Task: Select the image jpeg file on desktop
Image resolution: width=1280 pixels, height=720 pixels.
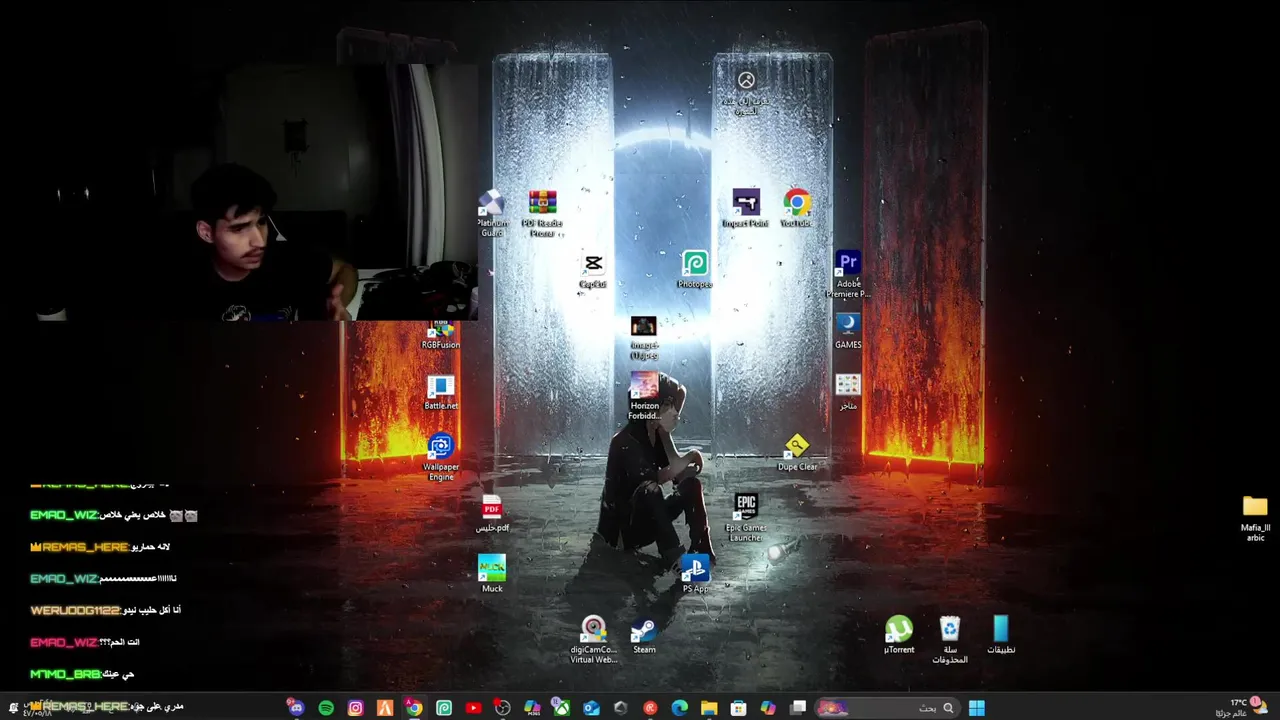Action: (644, 338)
